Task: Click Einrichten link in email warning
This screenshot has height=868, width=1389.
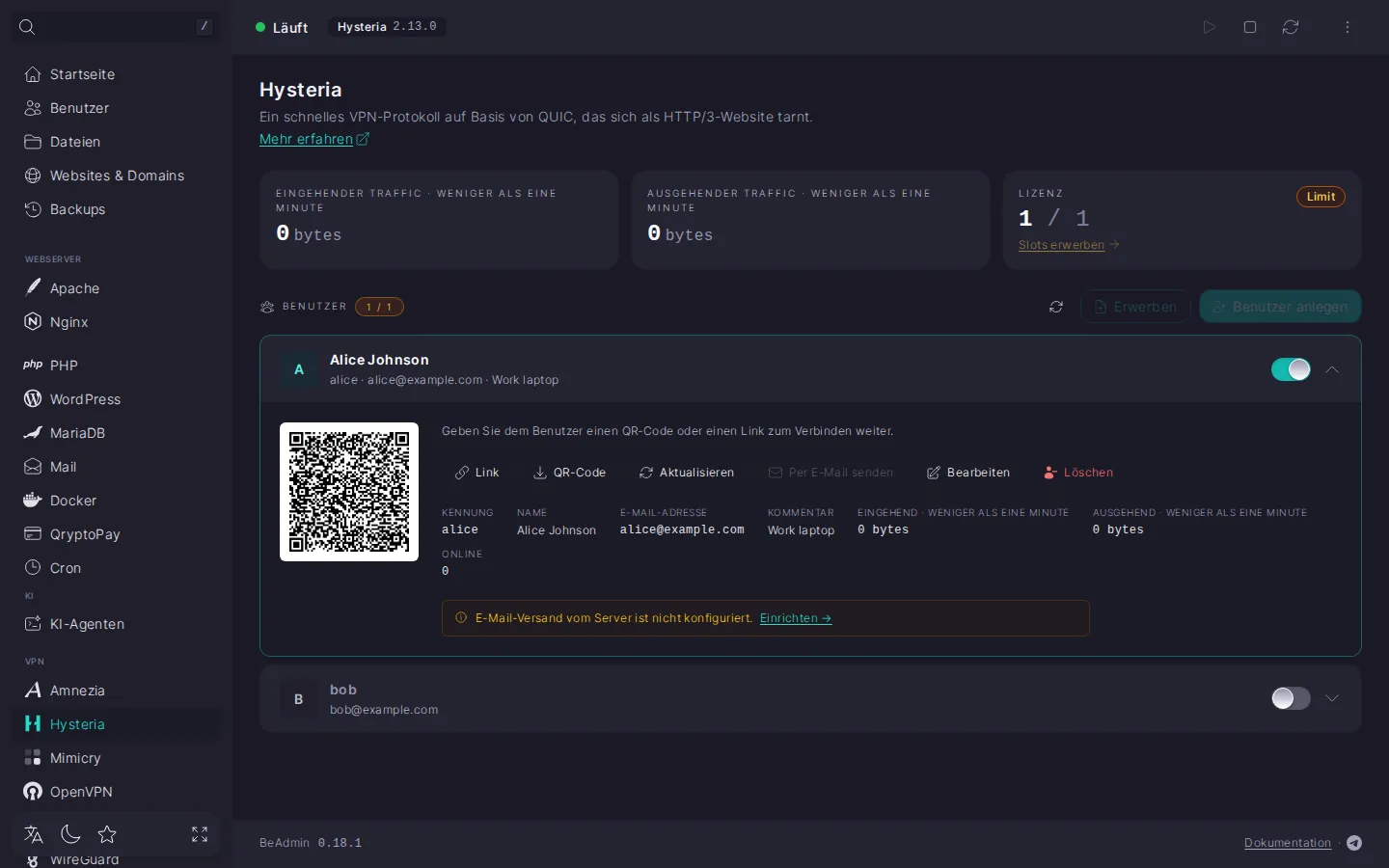Action: 796,618
